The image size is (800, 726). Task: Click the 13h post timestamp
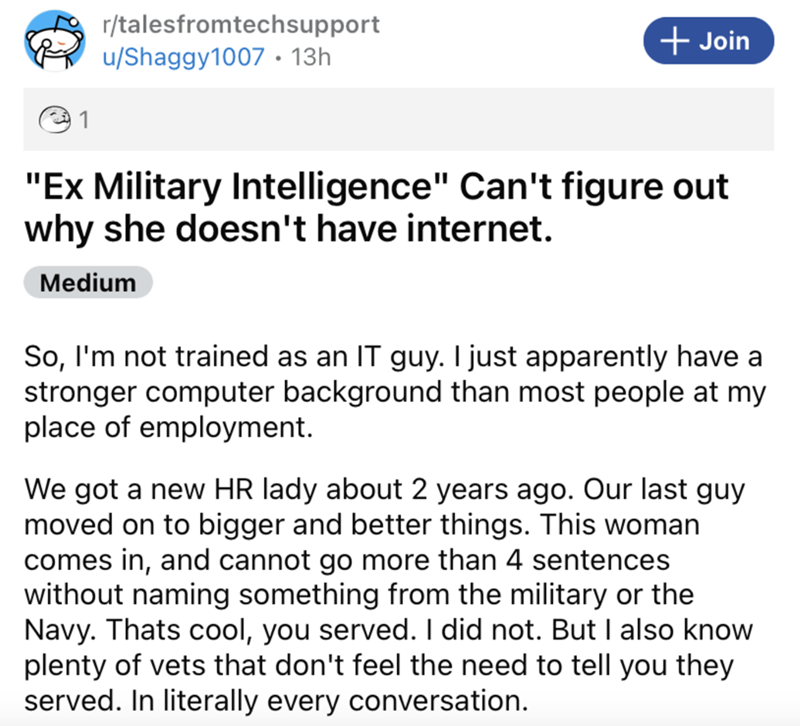310,57
